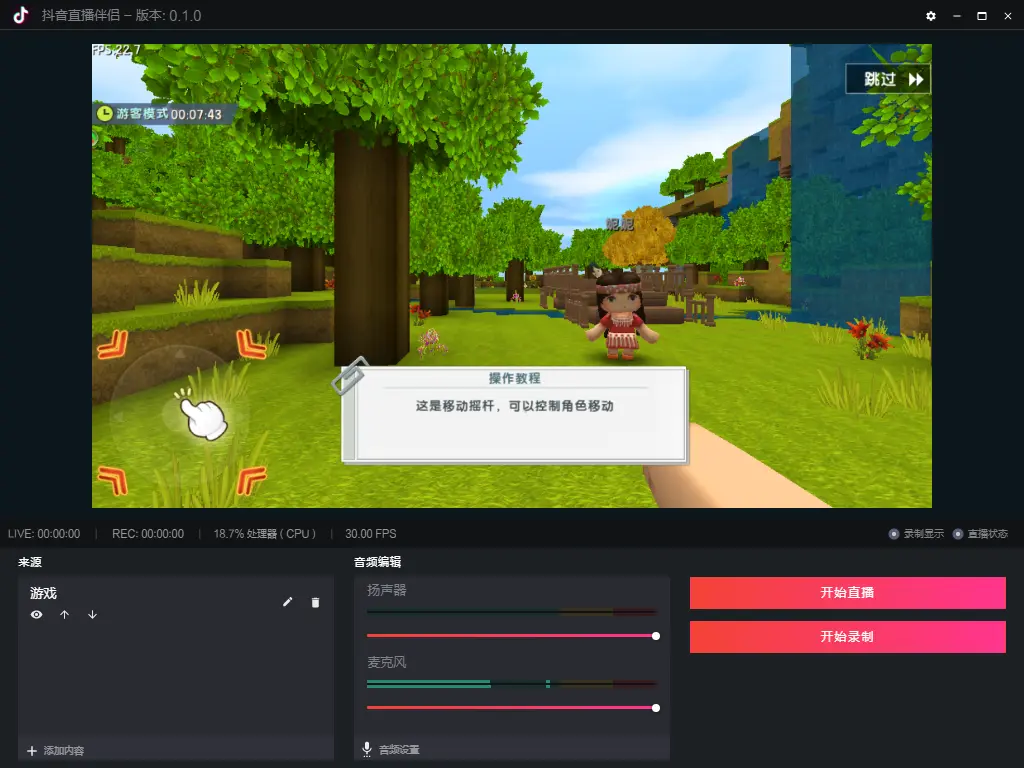Click the paperclip on tutorial dialog
Image resolution: width=1024 pixels, height=768 pixels.
tap(351, 376)
